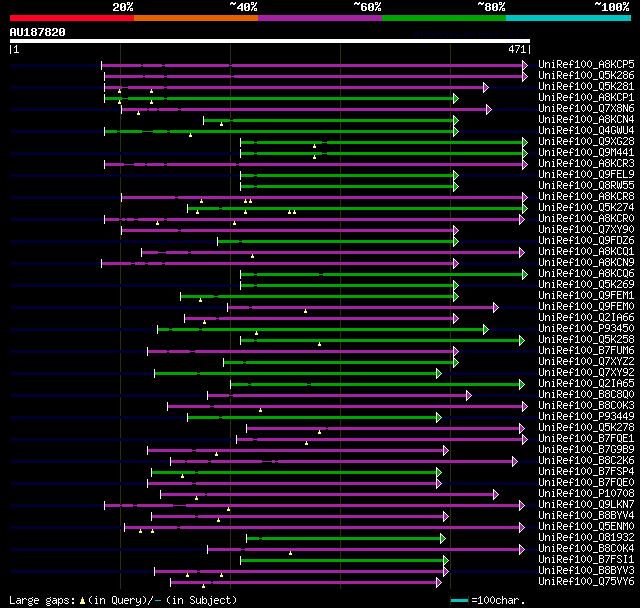The height and width of the screenshot is (608, 640).
Task: Select the UniRef100_A8KCQ1 label
Action: 586,252
